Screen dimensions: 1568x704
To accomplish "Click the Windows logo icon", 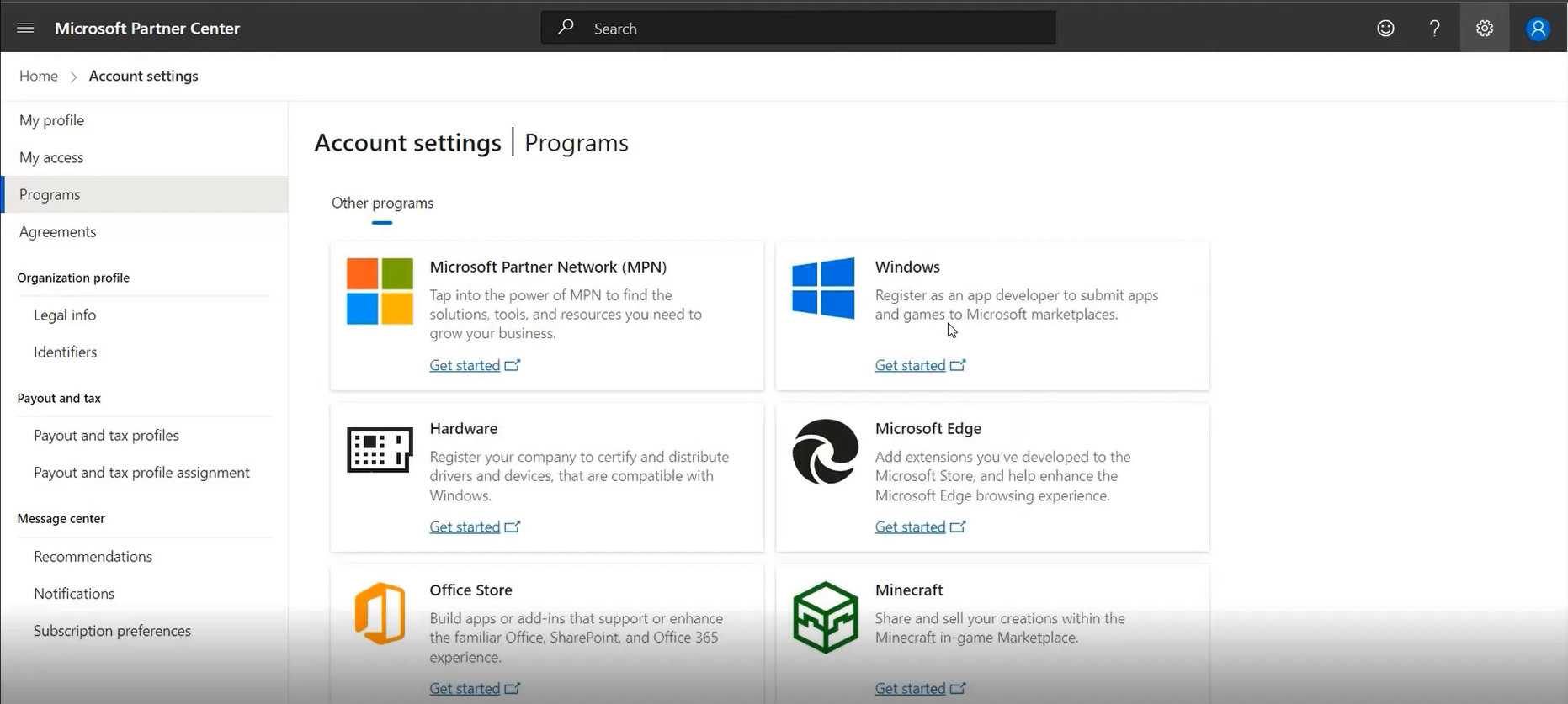I will click(x=823, y=288).
